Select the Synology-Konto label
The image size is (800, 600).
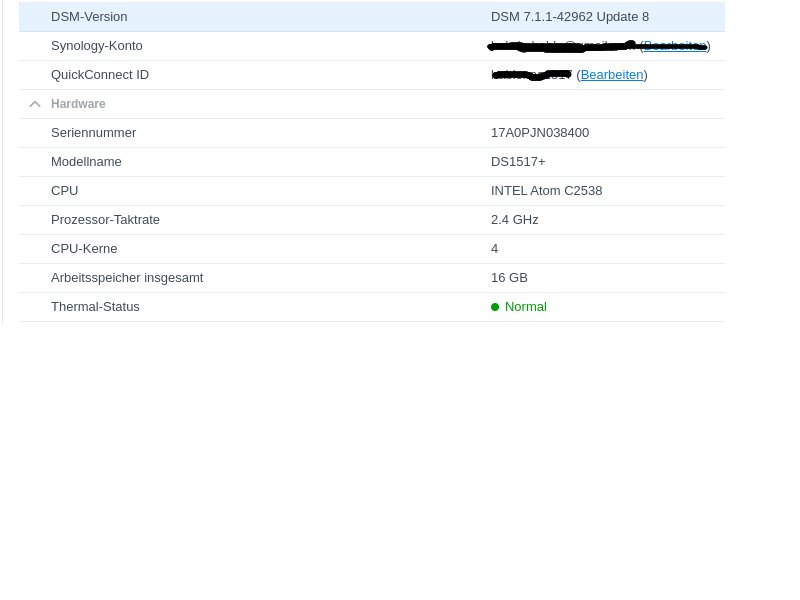[x=97, y=46]
